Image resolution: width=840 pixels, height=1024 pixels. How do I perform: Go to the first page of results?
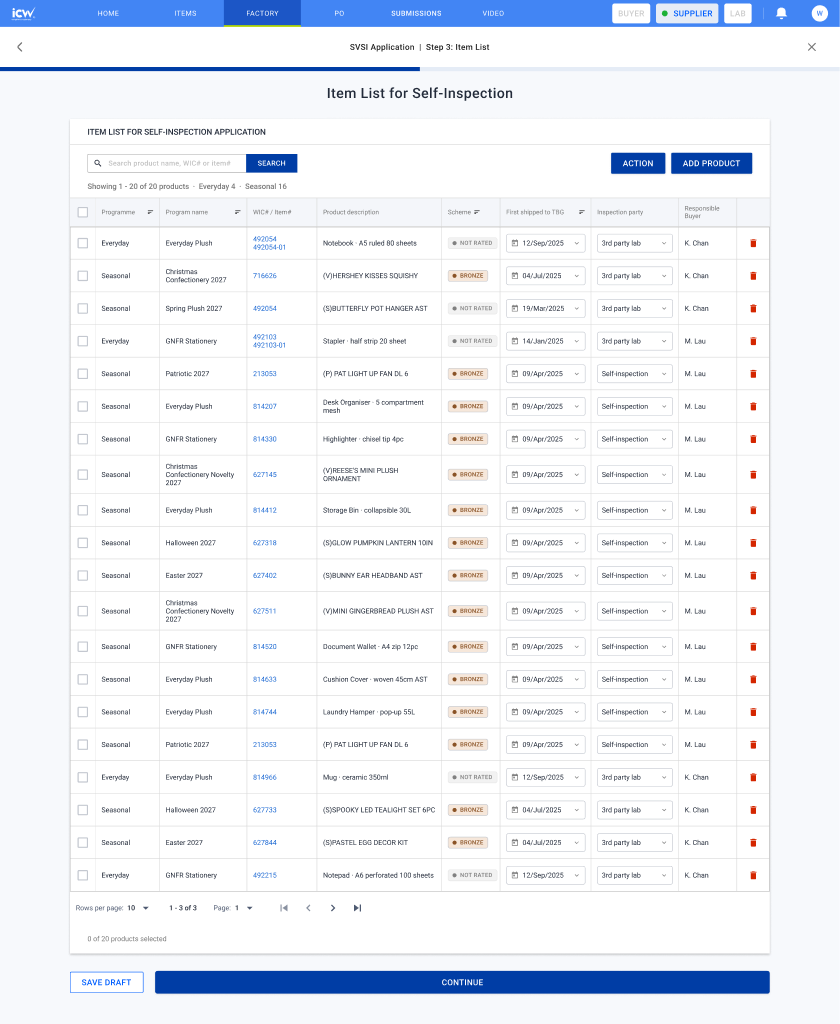[283, 908]
